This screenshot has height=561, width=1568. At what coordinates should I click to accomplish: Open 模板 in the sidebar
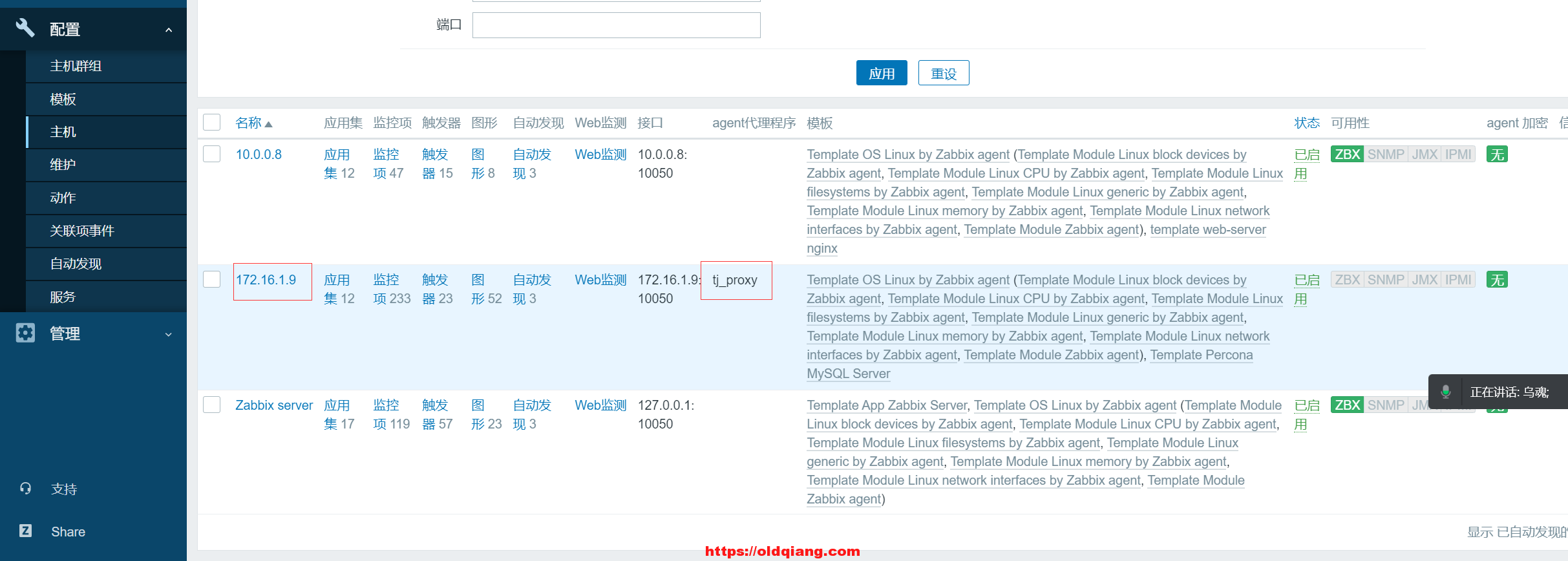coord(106,100)
